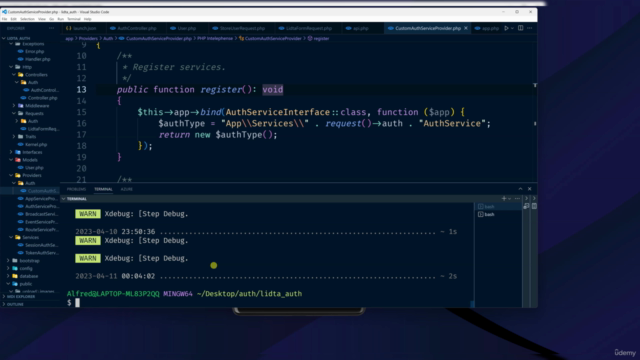Viewport: 640px width, 360px height.
Task: Close the CustomAuthServiceProvider.php tab
Action: [466, 28]
